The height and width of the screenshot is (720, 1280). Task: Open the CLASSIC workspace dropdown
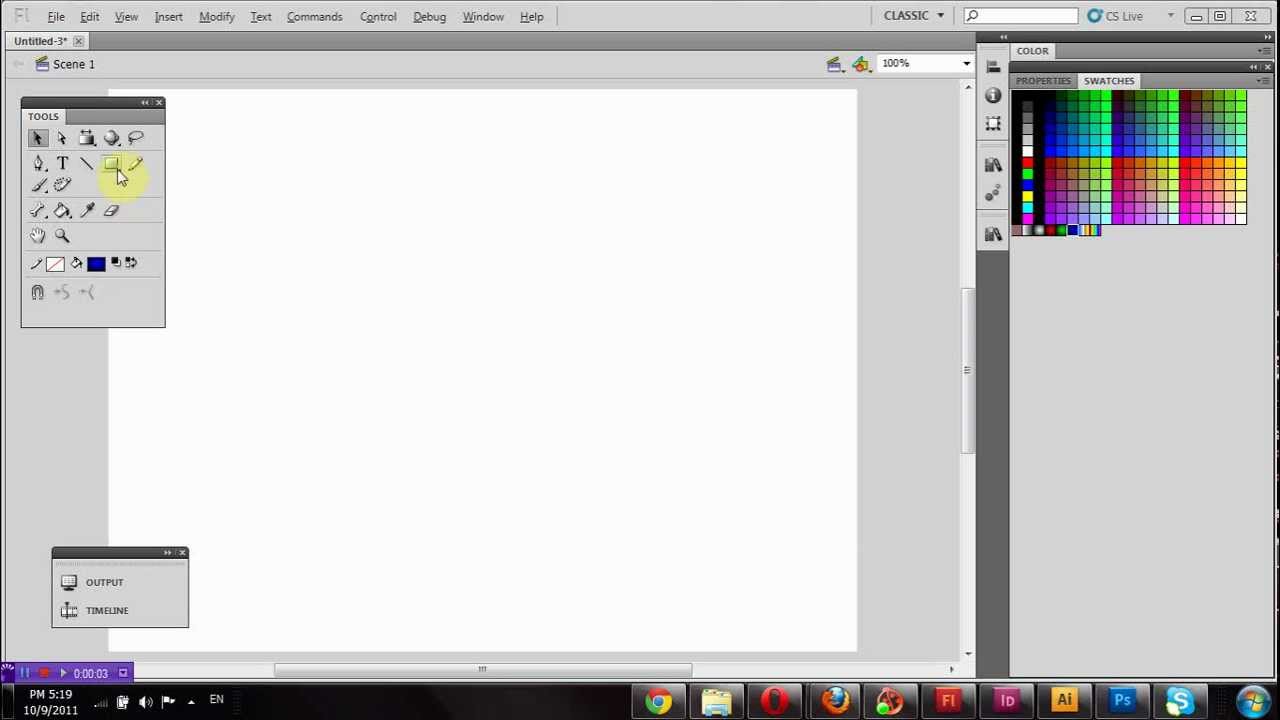tap(913, 16)
